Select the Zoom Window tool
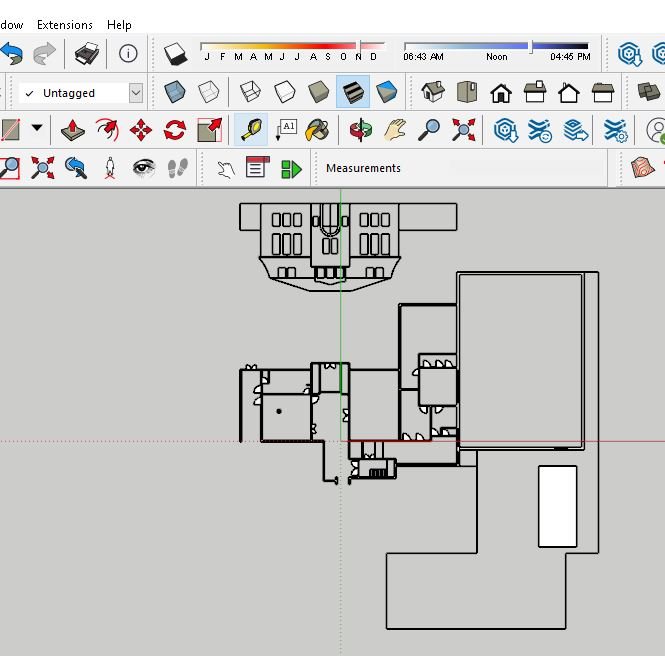Viewport: 665px width, 656px height. (10, 167)
